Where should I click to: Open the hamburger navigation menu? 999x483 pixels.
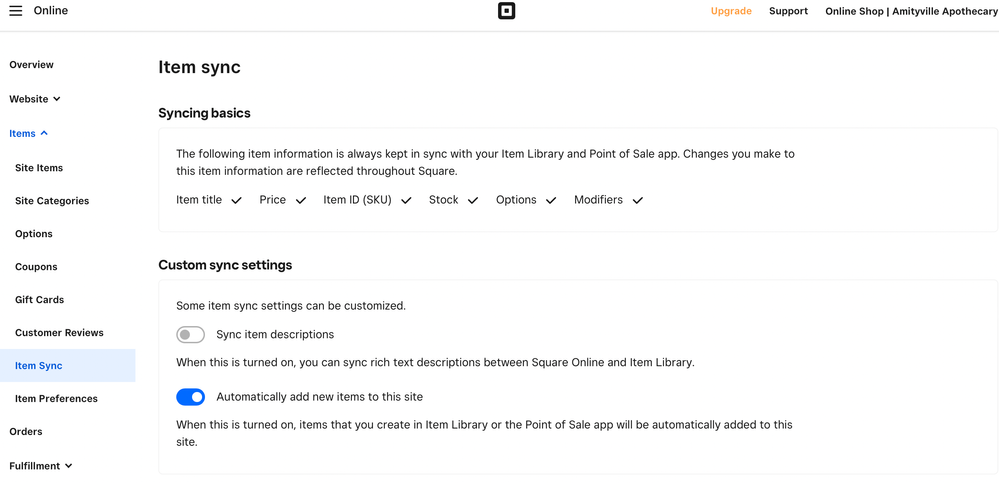(16, 11)
